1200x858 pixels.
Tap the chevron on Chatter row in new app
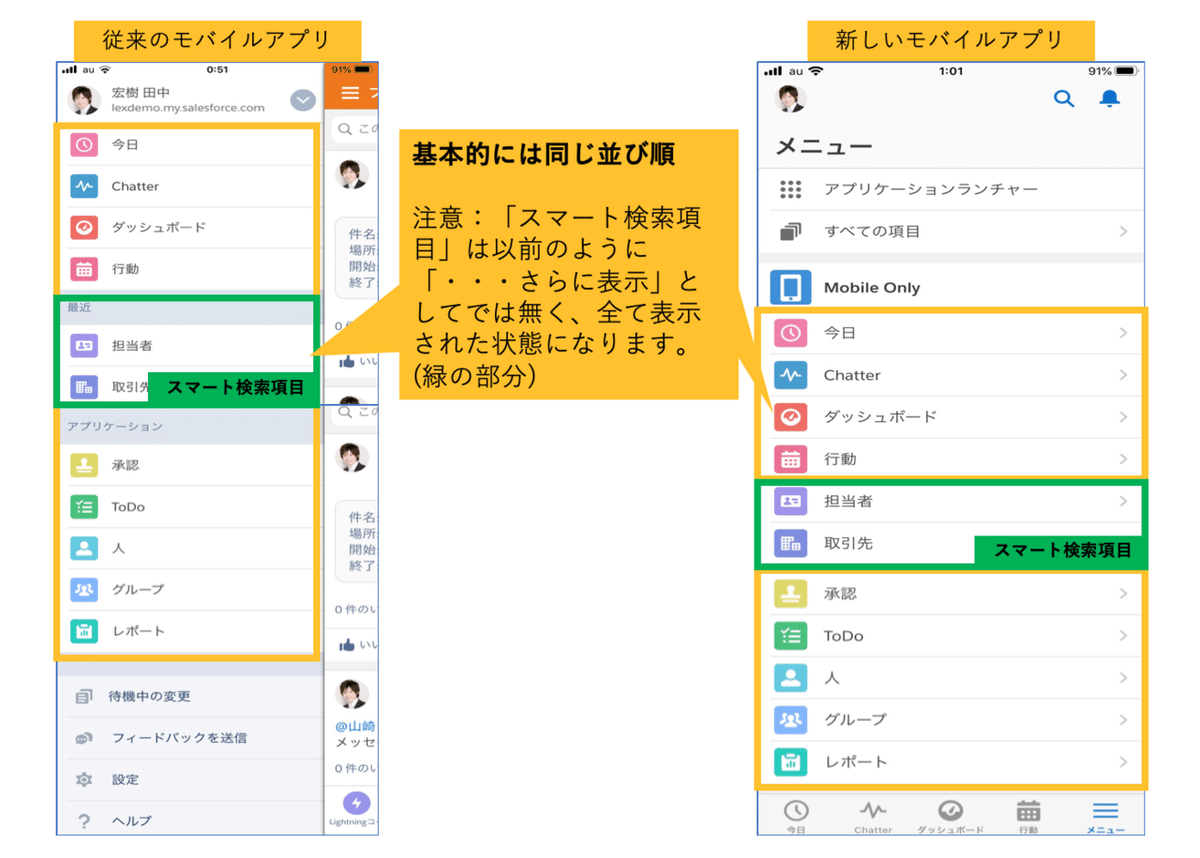click(x=1124, y=375)
